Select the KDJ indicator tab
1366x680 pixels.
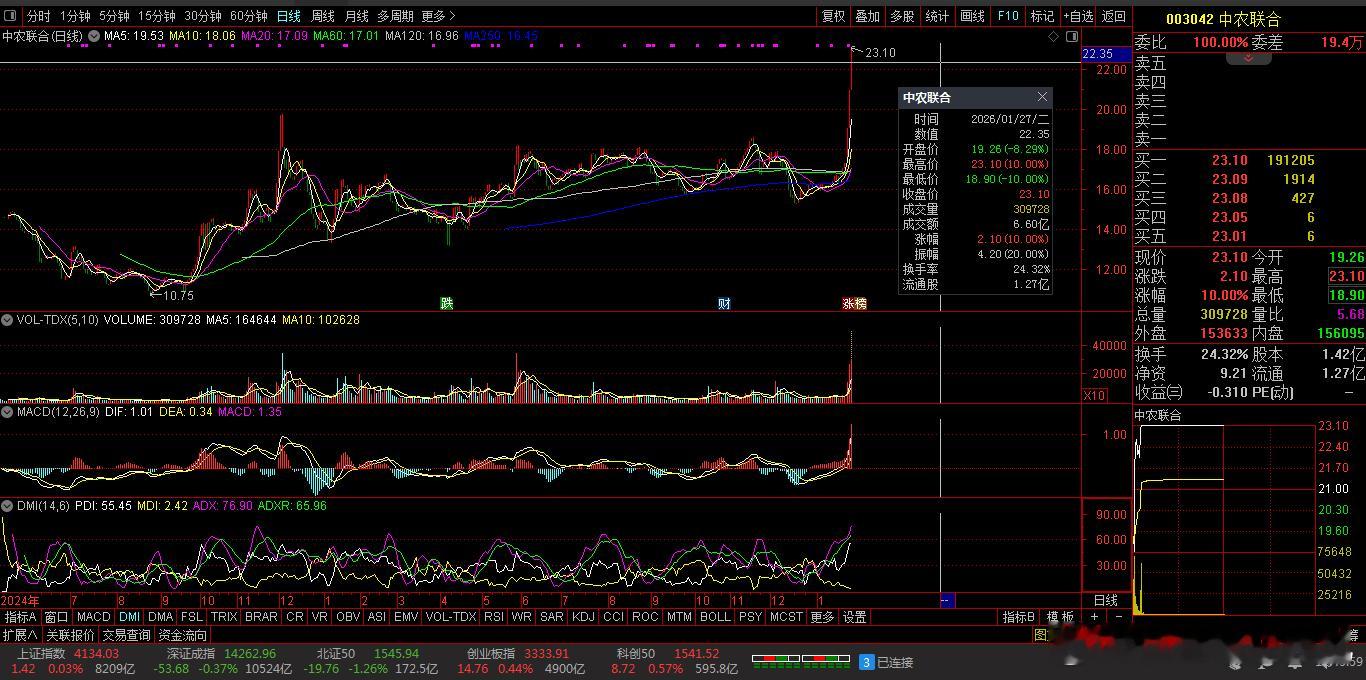coord(582,617)
